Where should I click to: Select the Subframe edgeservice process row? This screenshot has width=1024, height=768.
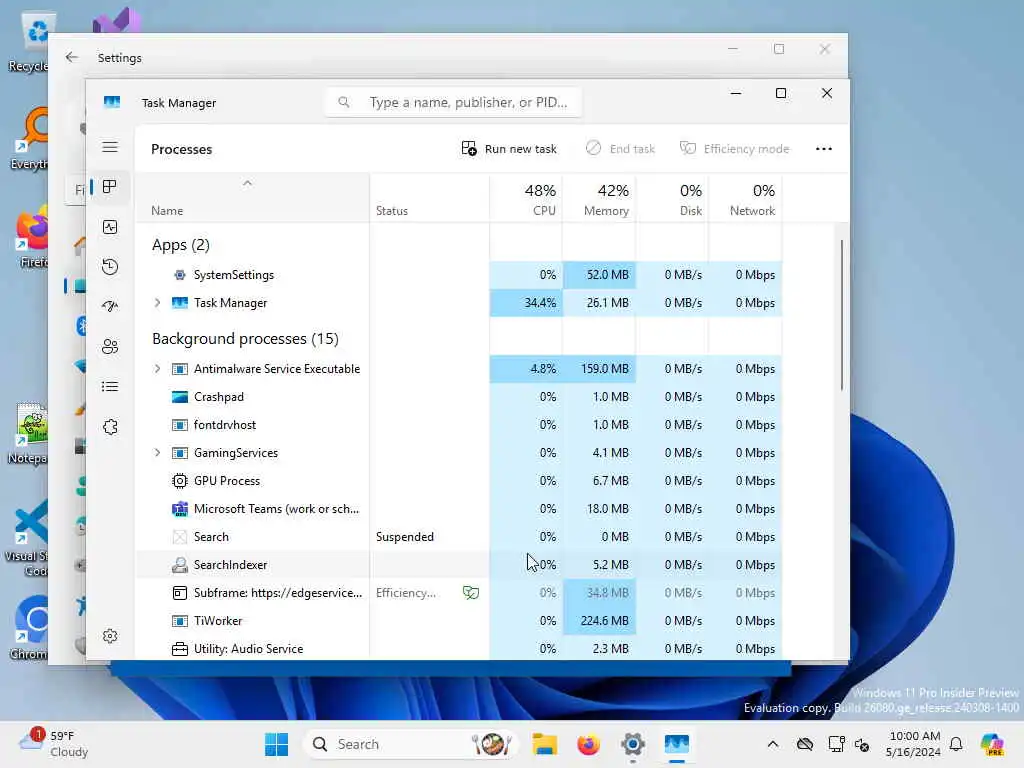[460, 592]
